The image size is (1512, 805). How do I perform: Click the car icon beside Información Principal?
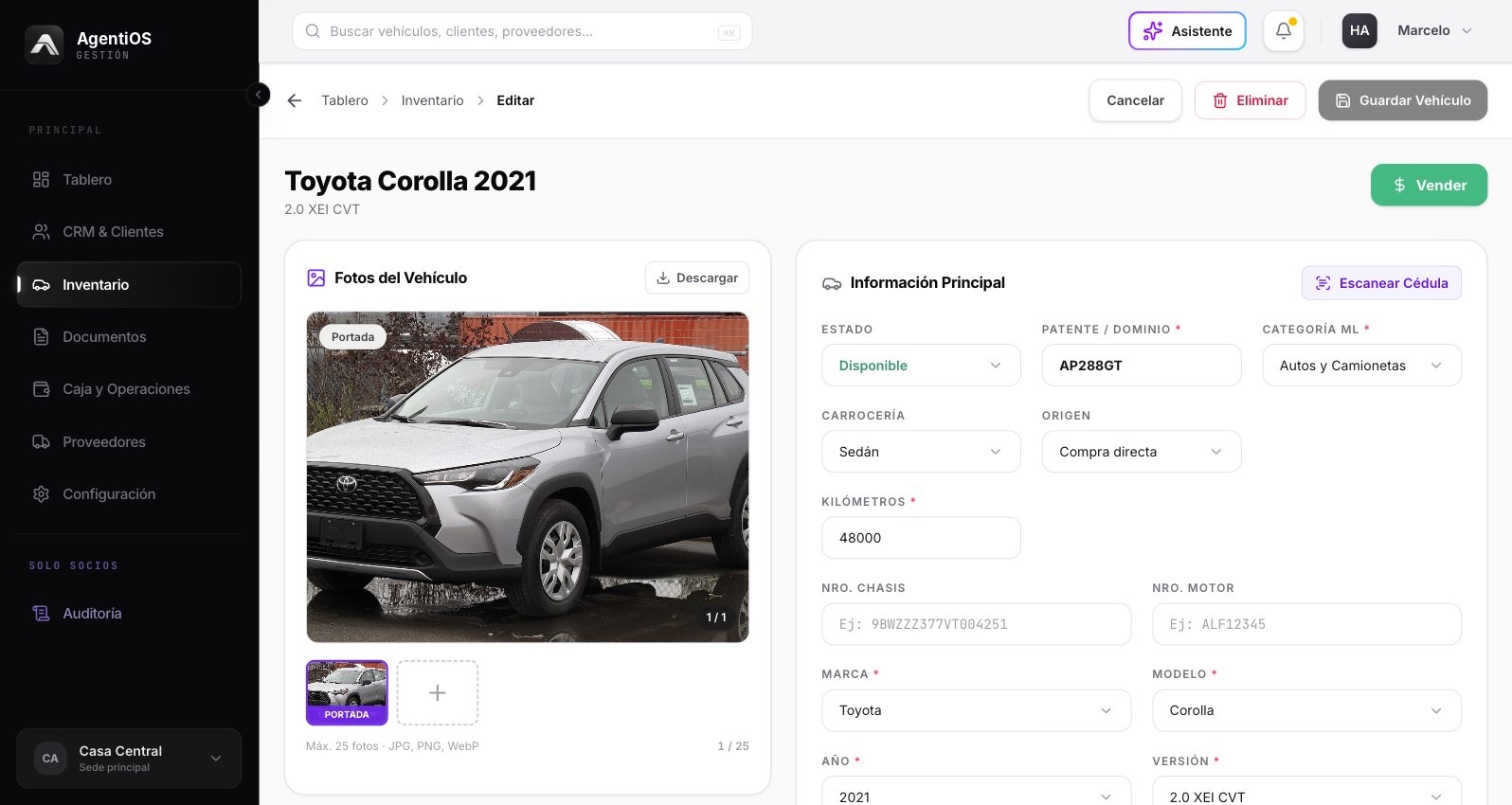point(832,283)
